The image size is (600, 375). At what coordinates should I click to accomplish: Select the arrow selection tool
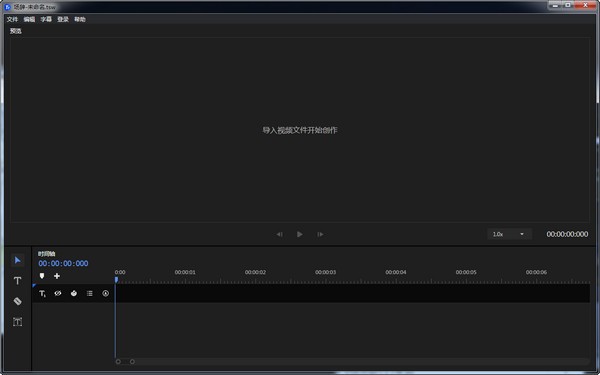18,260
